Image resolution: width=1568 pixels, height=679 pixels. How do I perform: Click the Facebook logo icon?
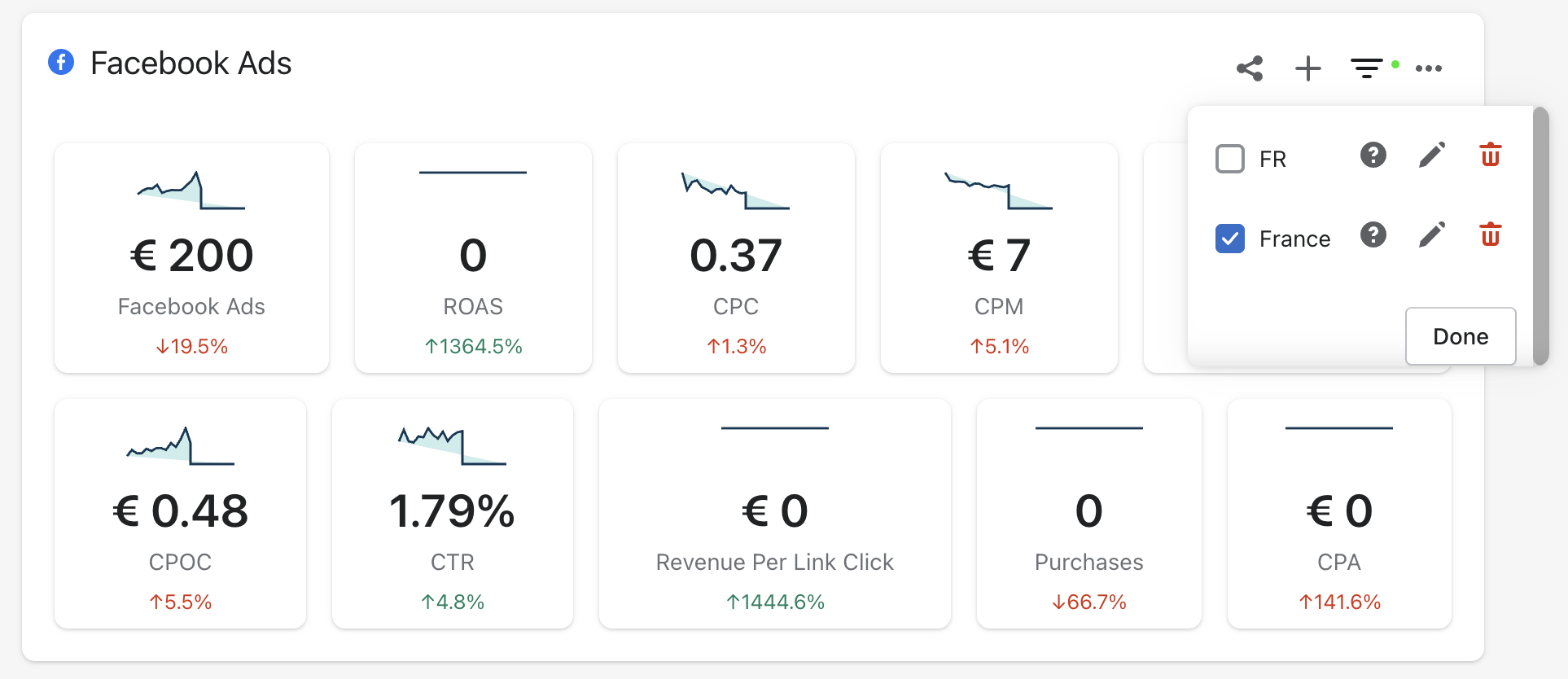pos(61,62)
